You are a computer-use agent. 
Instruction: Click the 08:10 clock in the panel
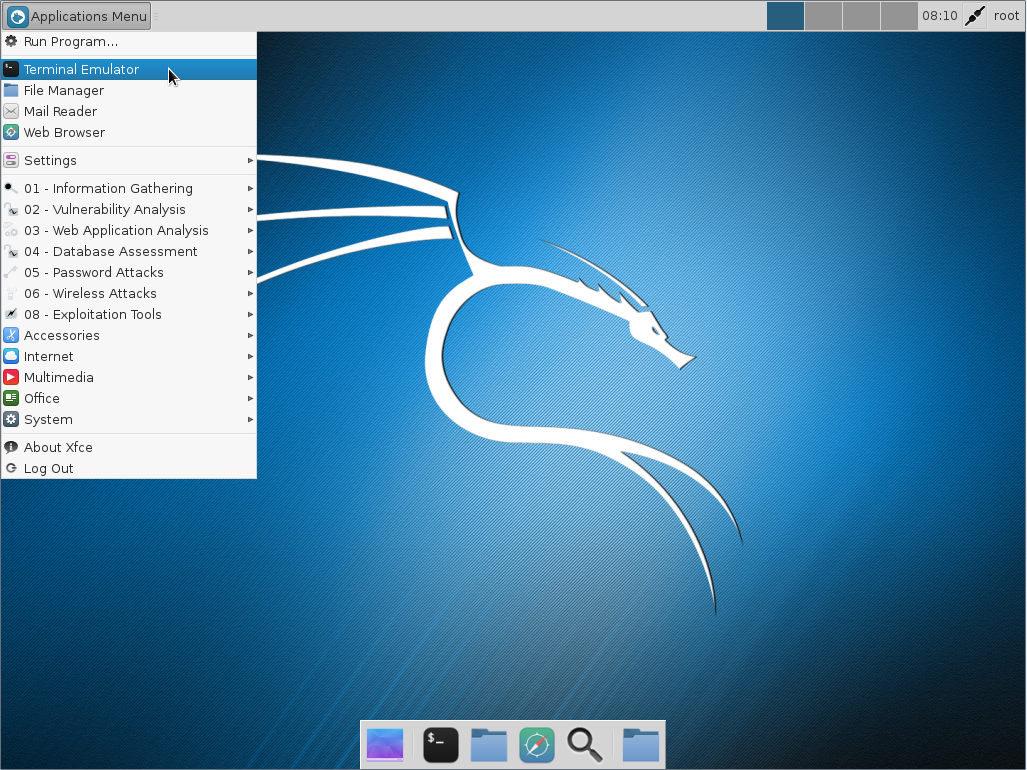(x=939, y=16)
